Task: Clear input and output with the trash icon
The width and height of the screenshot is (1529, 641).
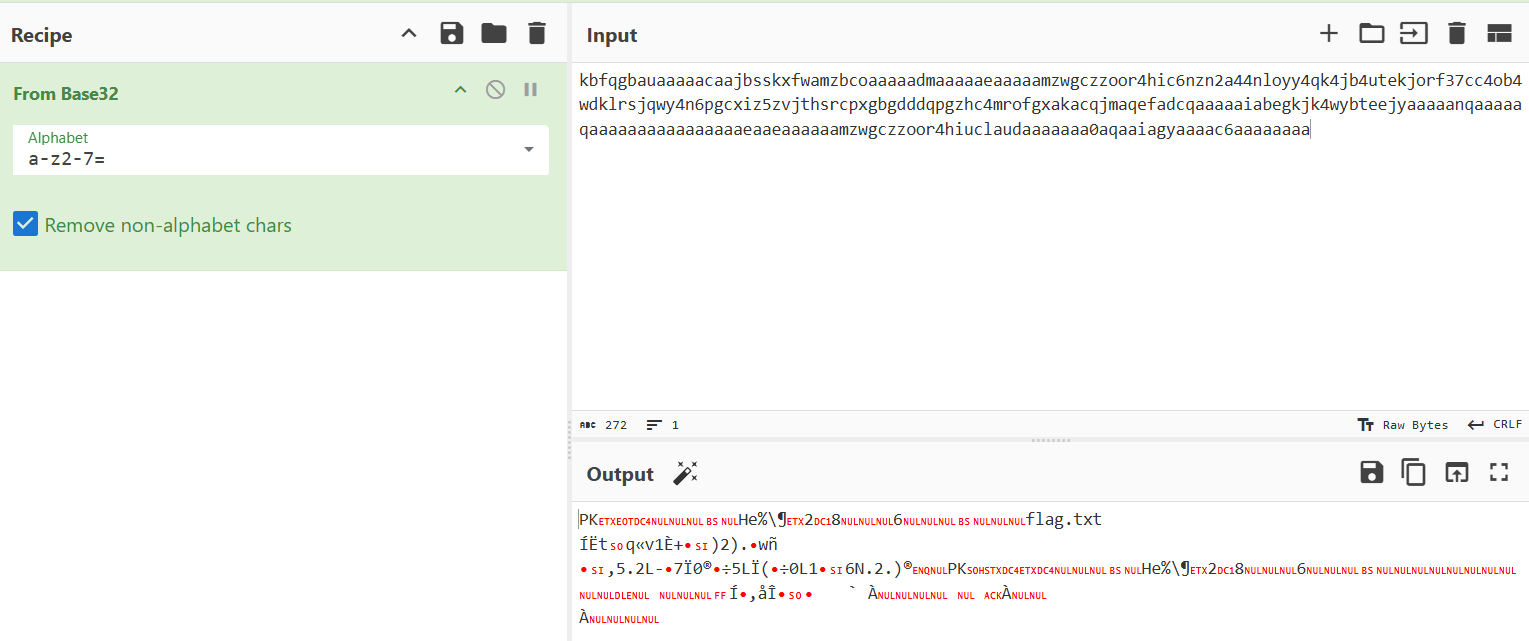Action: [x=1456, y=34]
